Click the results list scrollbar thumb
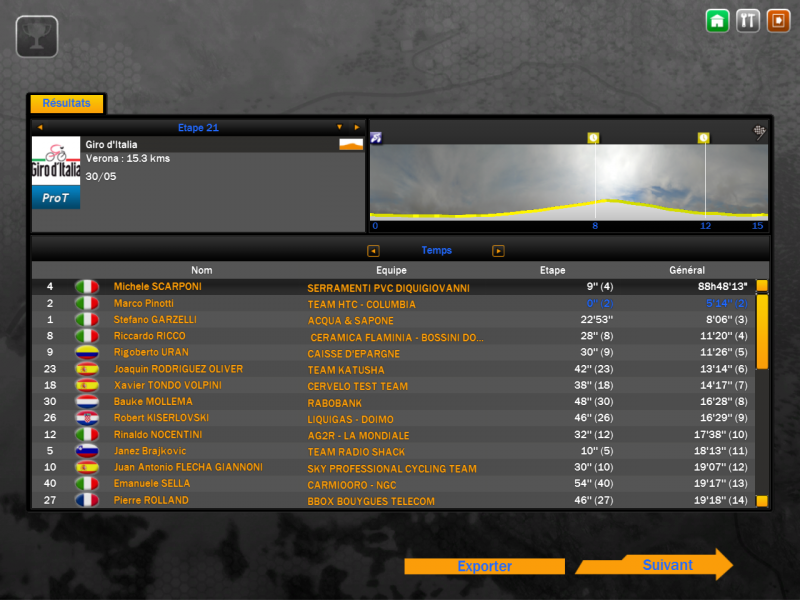The image size is (800, 600). (x=762, y=332)
